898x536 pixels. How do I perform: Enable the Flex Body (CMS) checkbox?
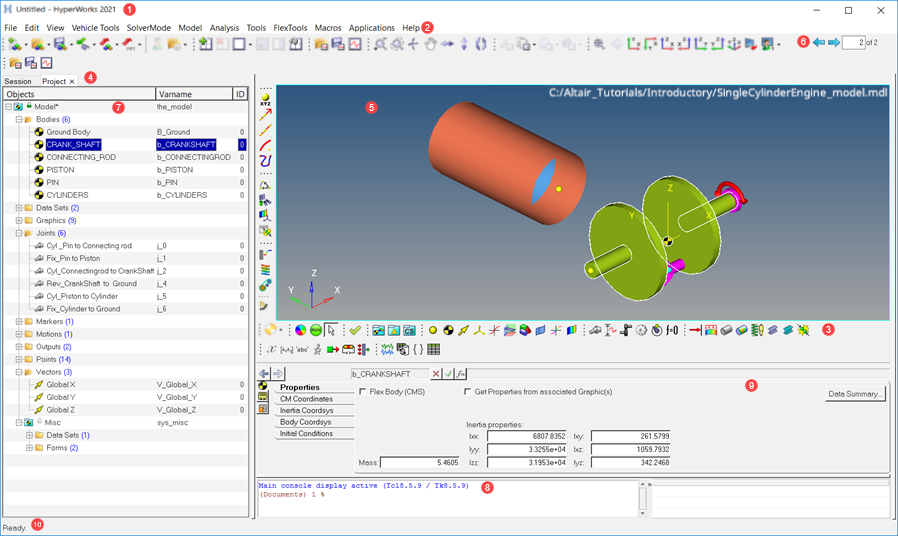[x=363, y=392]
